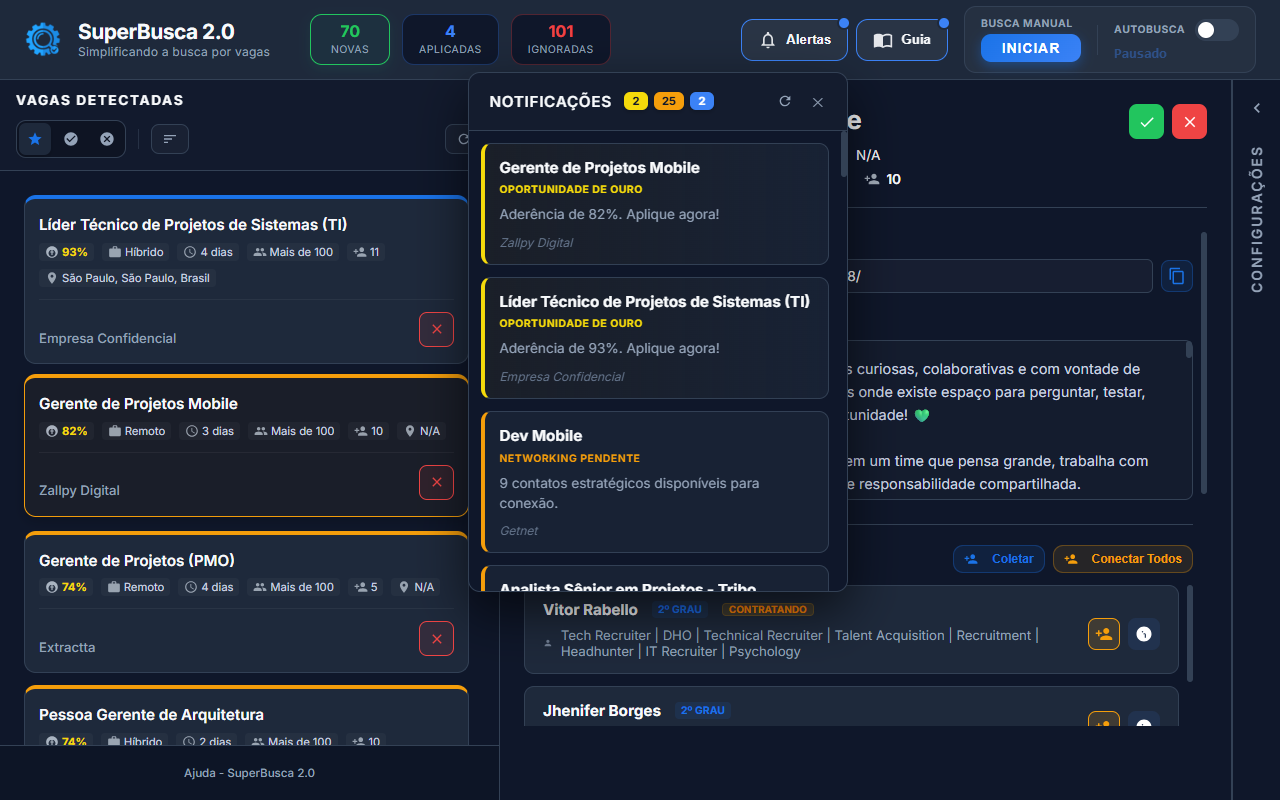Open the sort options icon in Vagas Detectadas
Image resolution: width=1280 pixels, height=800 pixels.
pos(170,139)
